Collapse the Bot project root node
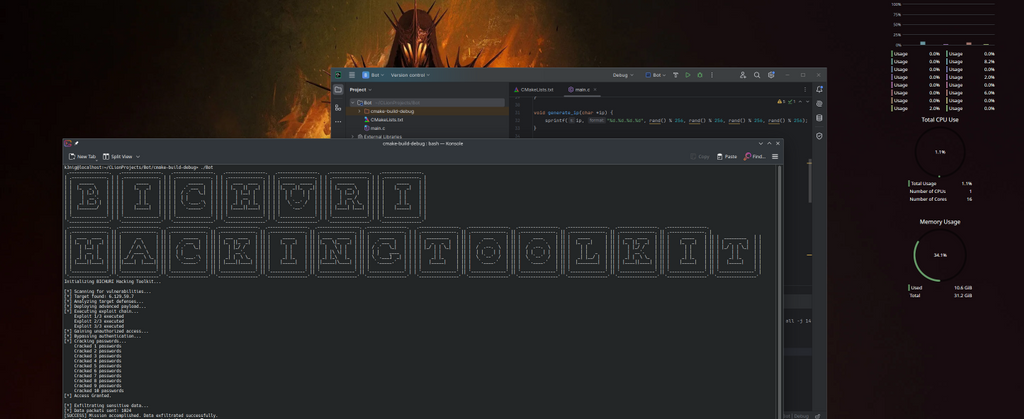 pos(352,102)
